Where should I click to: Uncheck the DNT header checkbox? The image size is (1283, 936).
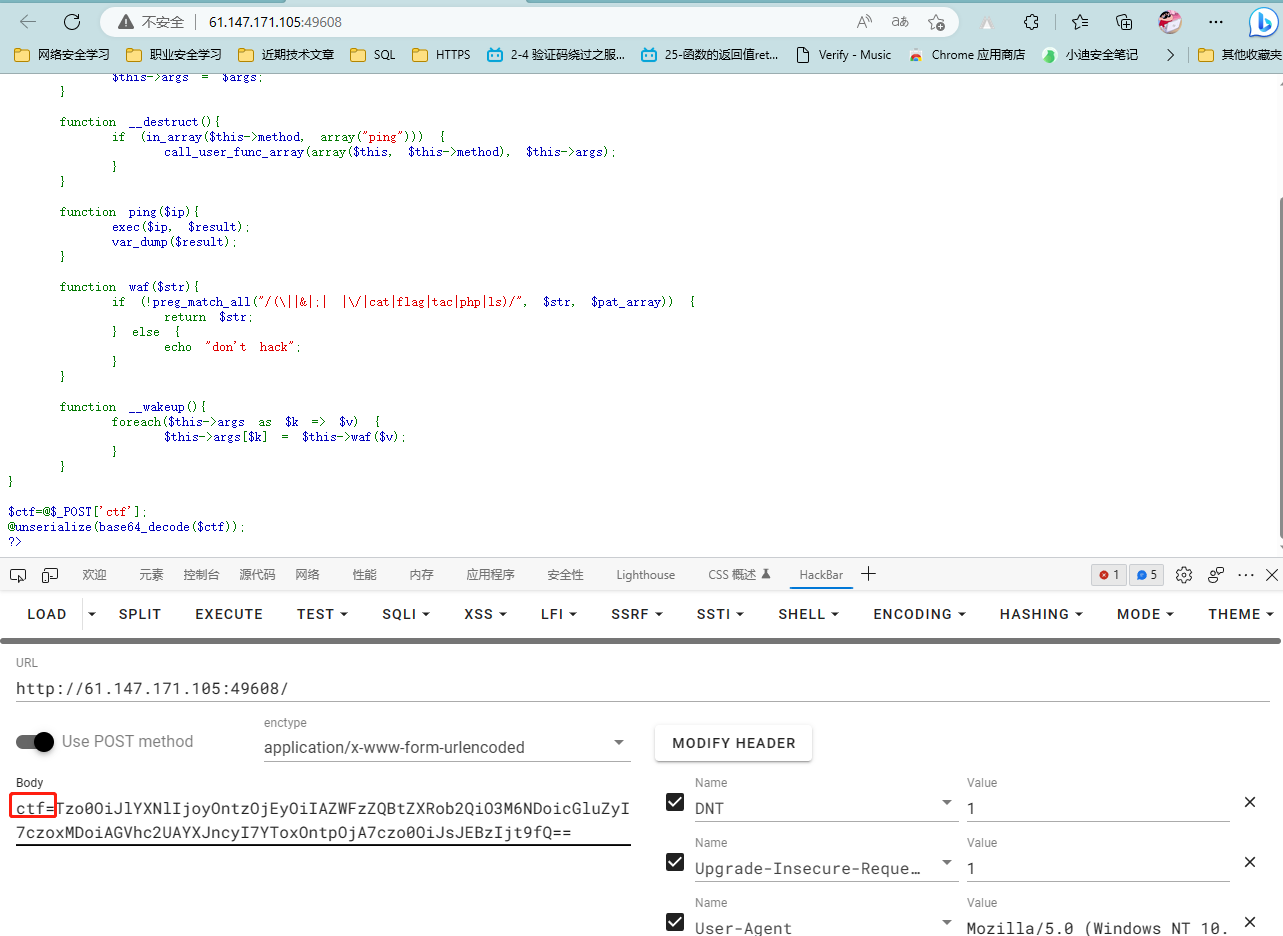click(x=676, y=802)
